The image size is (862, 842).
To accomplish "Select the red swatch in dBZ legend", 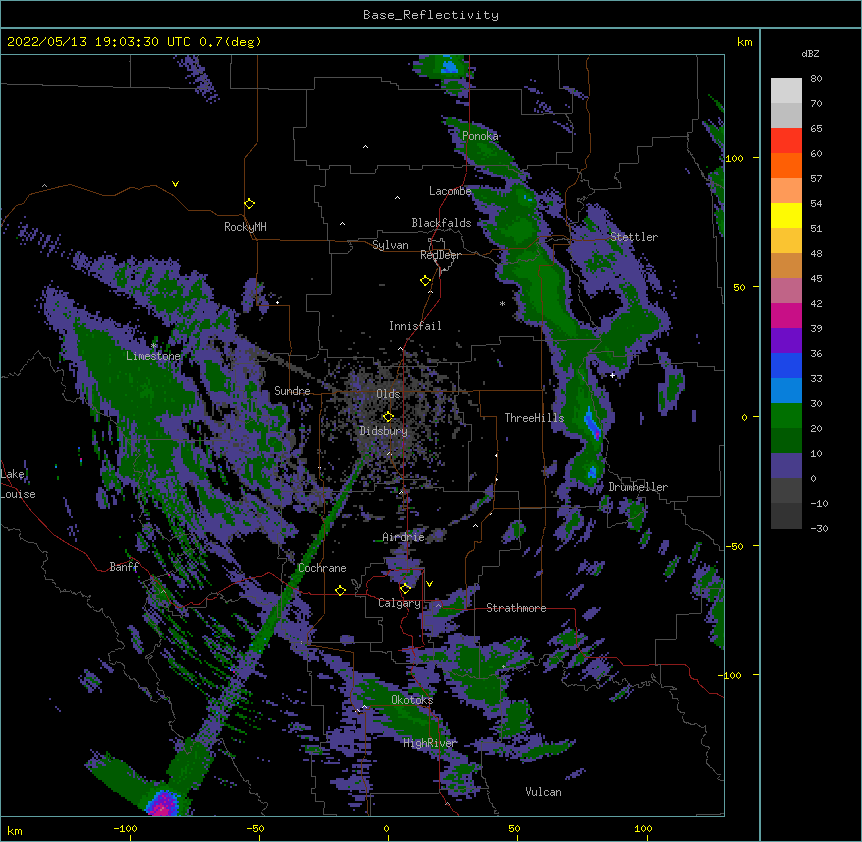I will pos(786,140).
